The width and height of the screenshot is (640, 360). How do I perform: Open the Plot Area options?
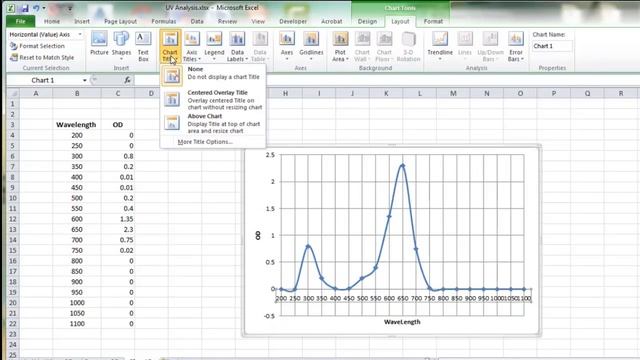[340, 47]
